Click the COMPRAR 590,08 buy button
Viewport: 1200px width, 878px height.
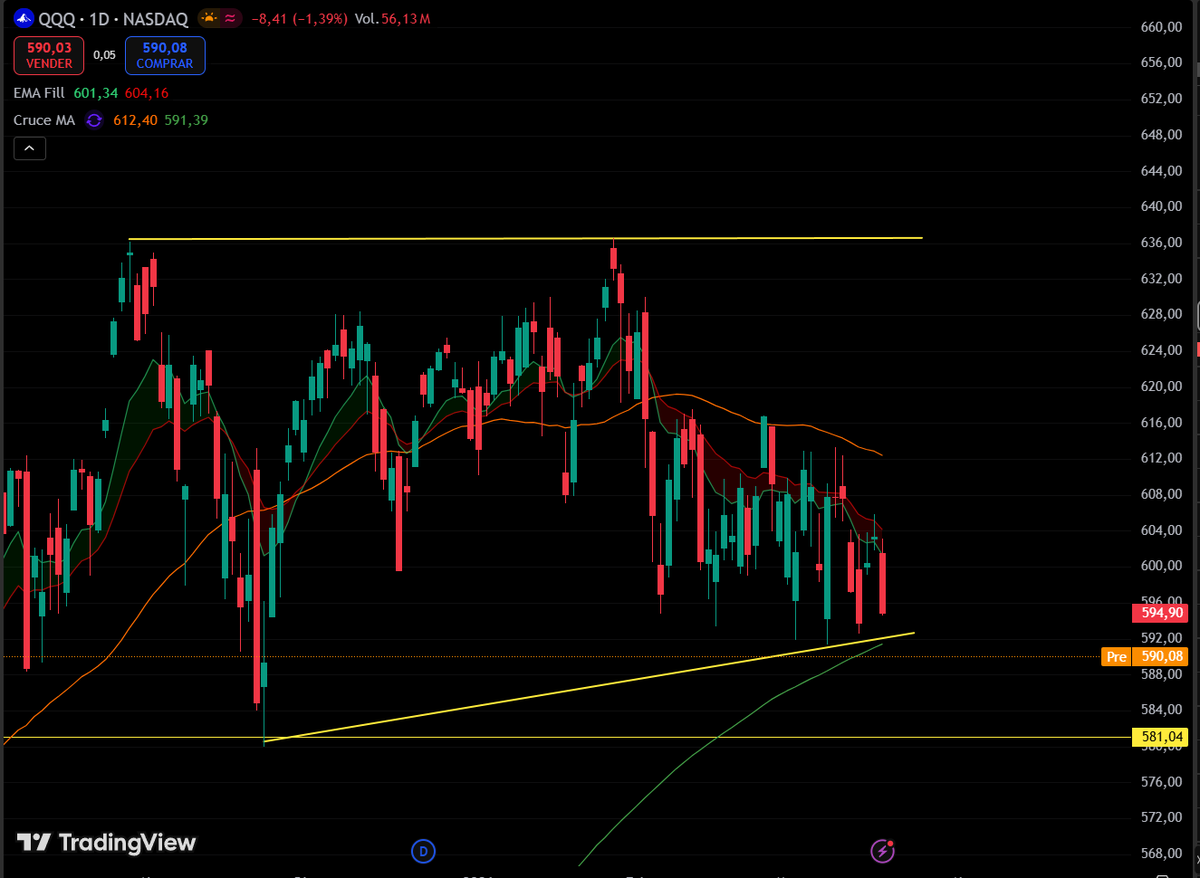click(x=165, y=55)
